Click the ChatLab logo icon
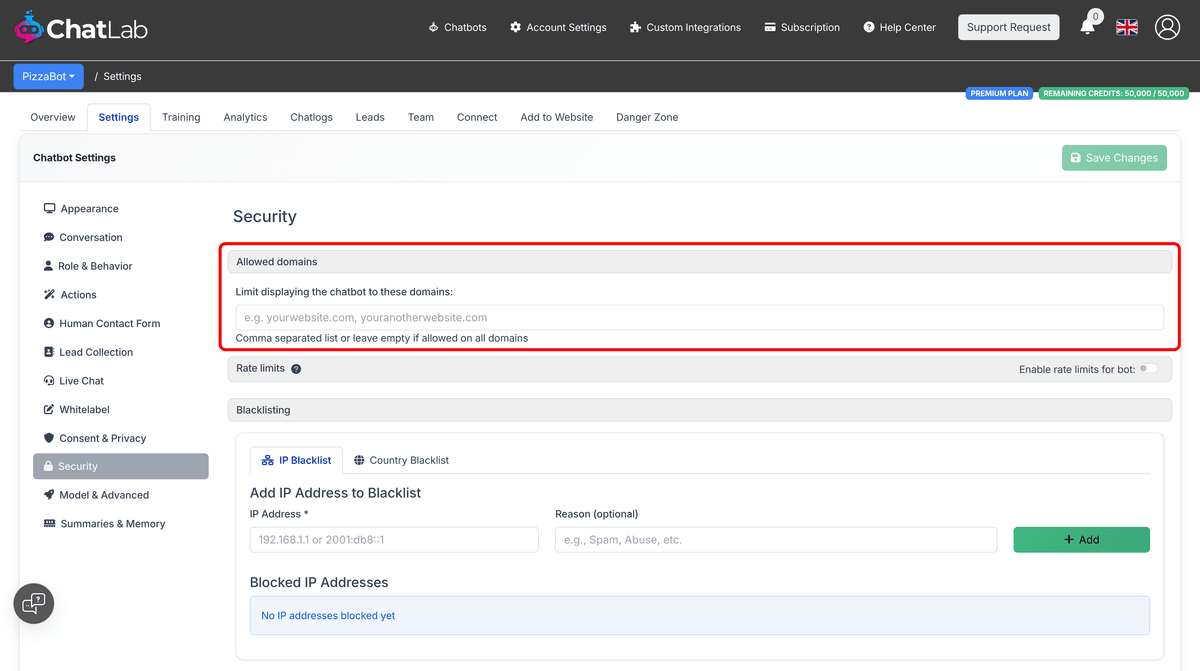Viewport: 1200px width, 671px height. coord(28,27)
